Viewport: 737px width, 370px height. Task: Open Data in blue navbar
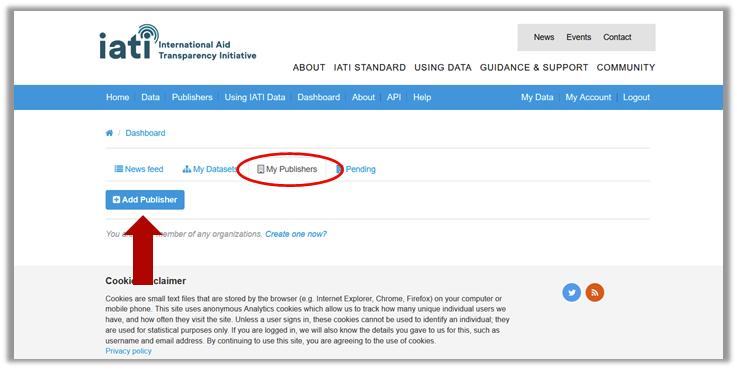pyautogui.click(x=150, y=97)
